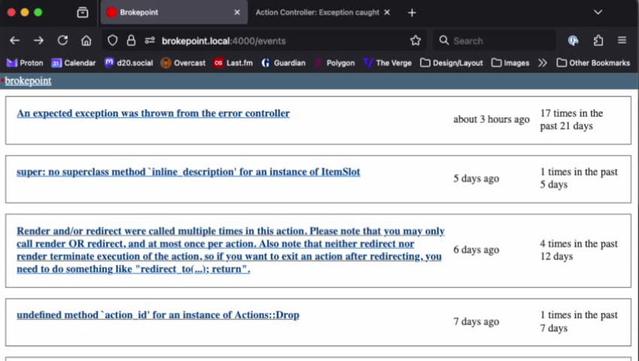Open the Last.fm bookmark
The width and height of the screenshot is (639, 361).
point(233,63)
